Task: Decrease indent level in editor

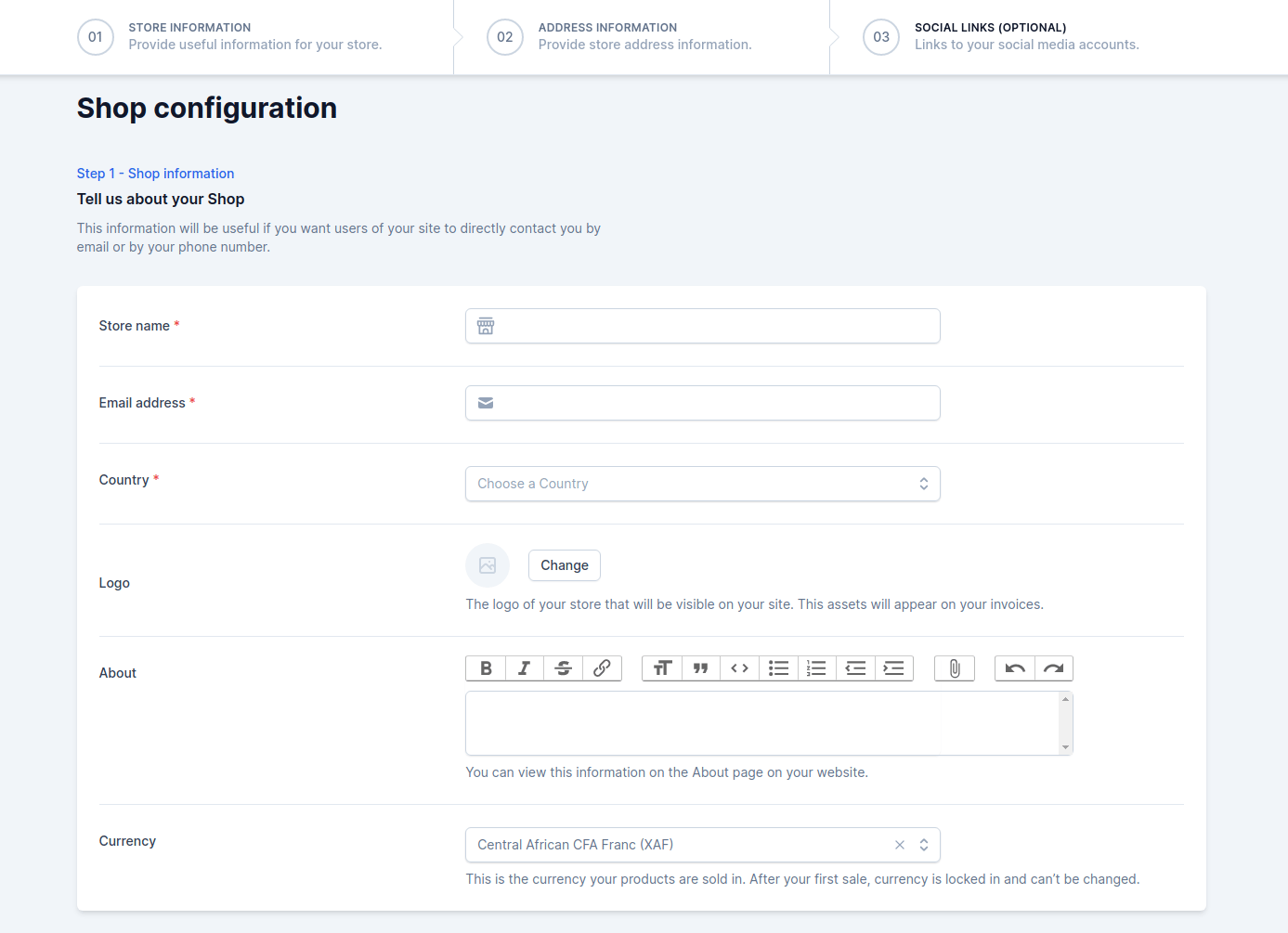Action: click(x=855, y=668)
